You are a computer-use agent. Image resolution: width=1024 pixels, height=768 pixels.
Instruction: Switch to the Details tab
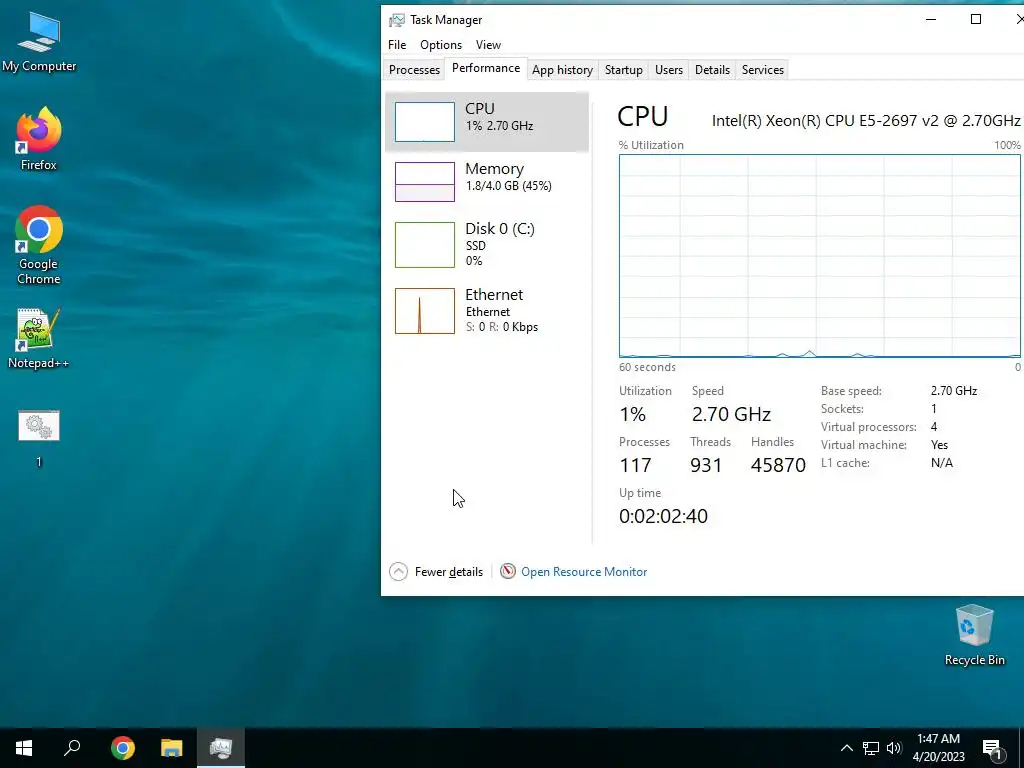(712, 70)
